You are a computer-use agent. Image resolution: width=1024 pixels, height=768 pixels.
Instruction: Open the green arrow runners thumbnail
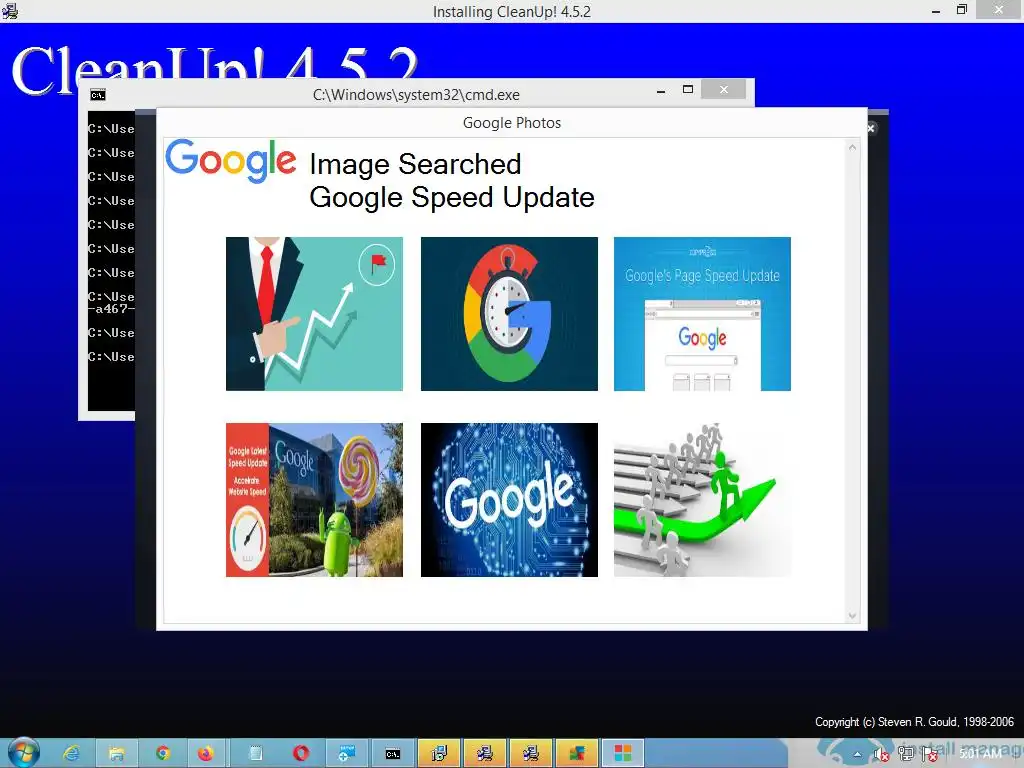(x=702, y=500)
